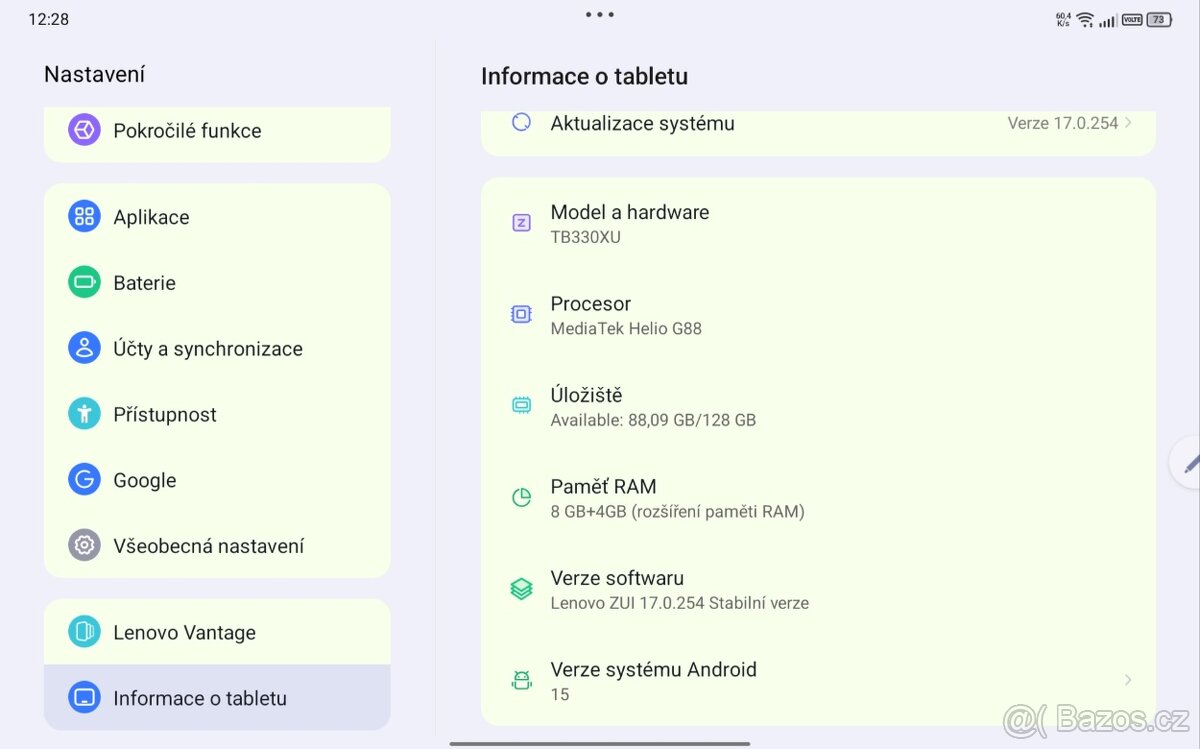This screenshot has width=1200, height=749.
Task: Tap the Paměť RAM pie icon
Action: point(520,497)
